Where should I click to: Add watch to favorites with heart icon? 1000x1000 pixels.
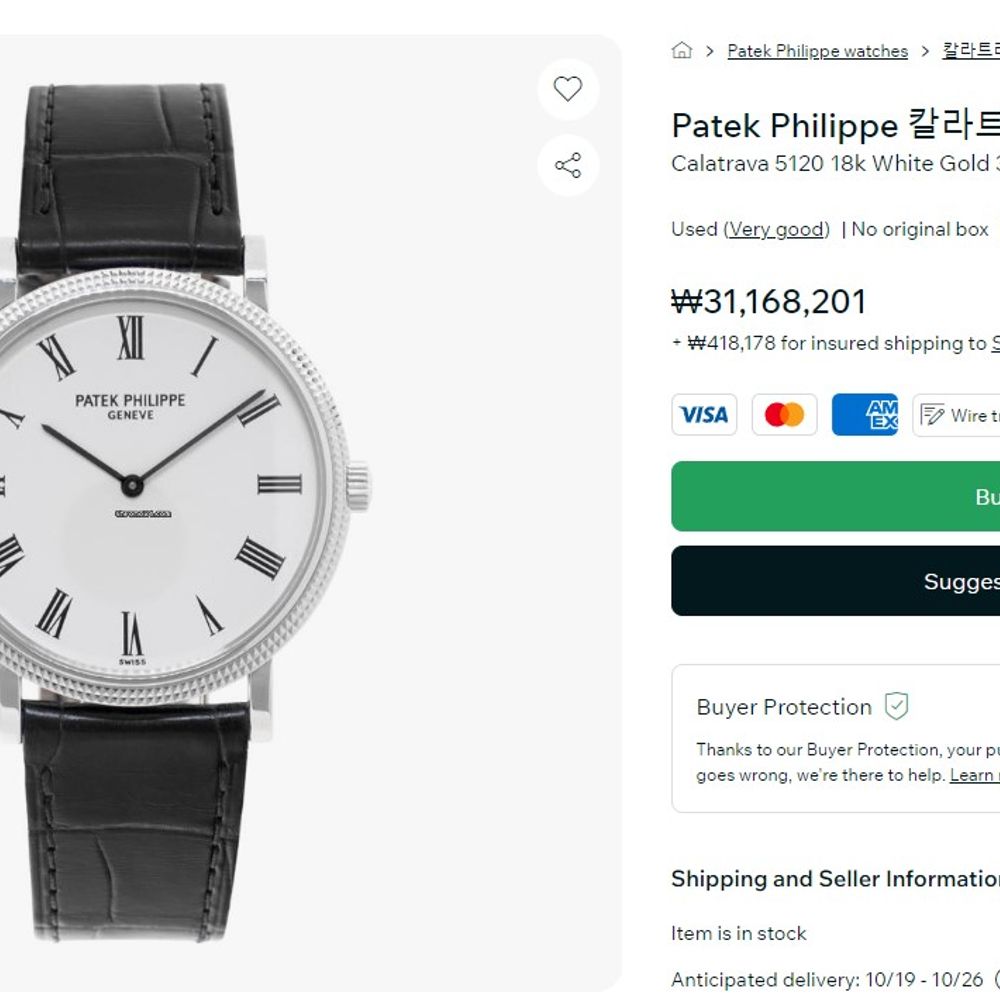[568, 89]
